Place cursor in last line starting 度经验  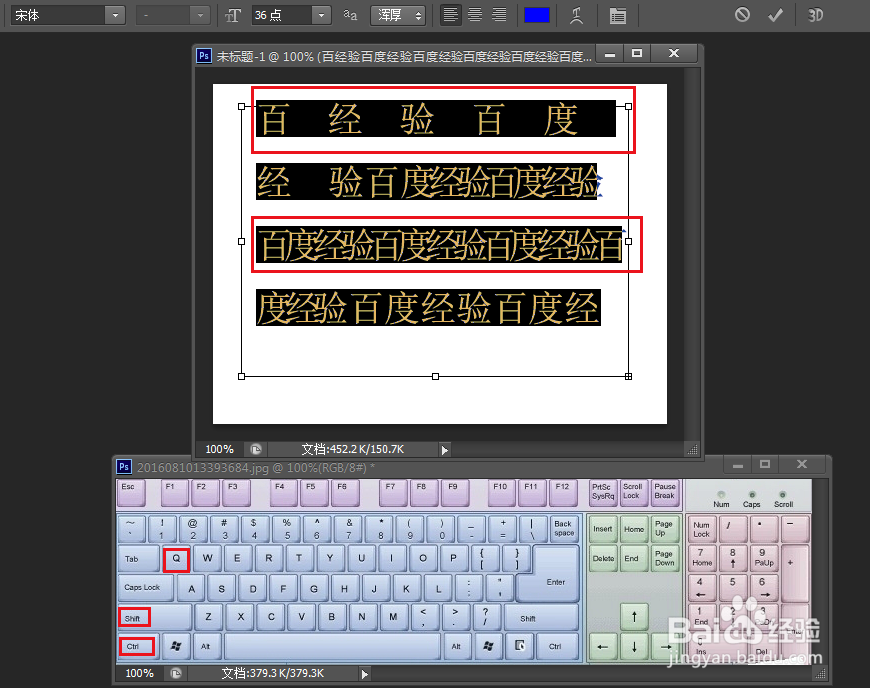428,308
